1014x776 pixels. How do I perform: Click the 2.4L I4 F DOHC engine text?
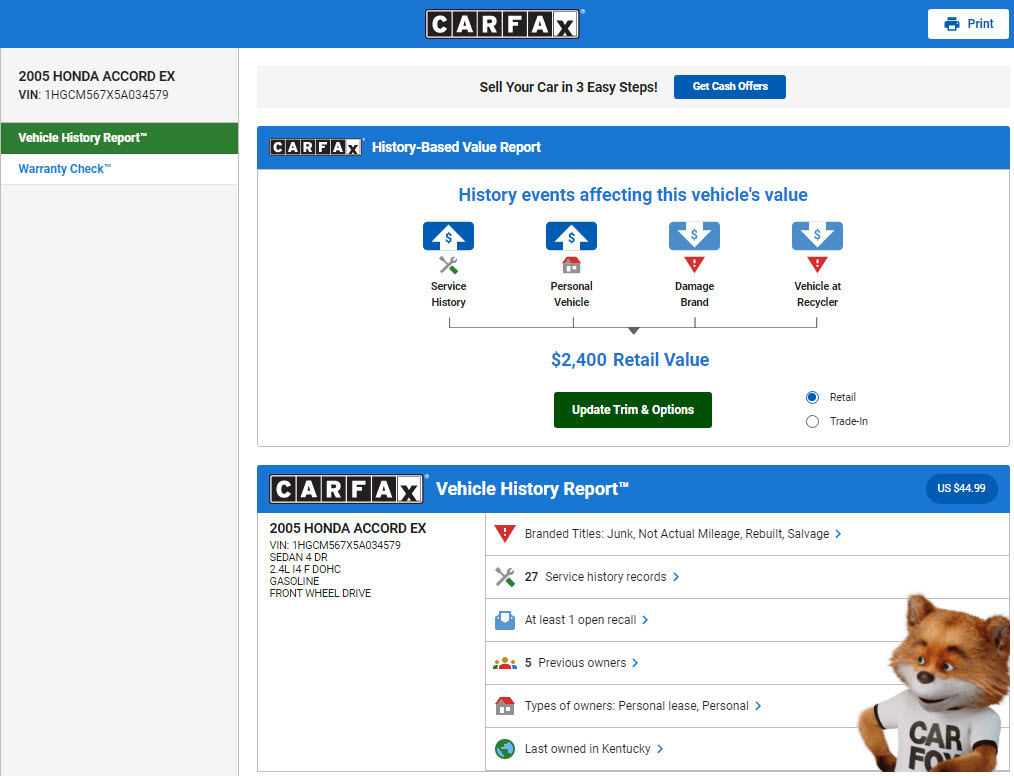[305, 569]
